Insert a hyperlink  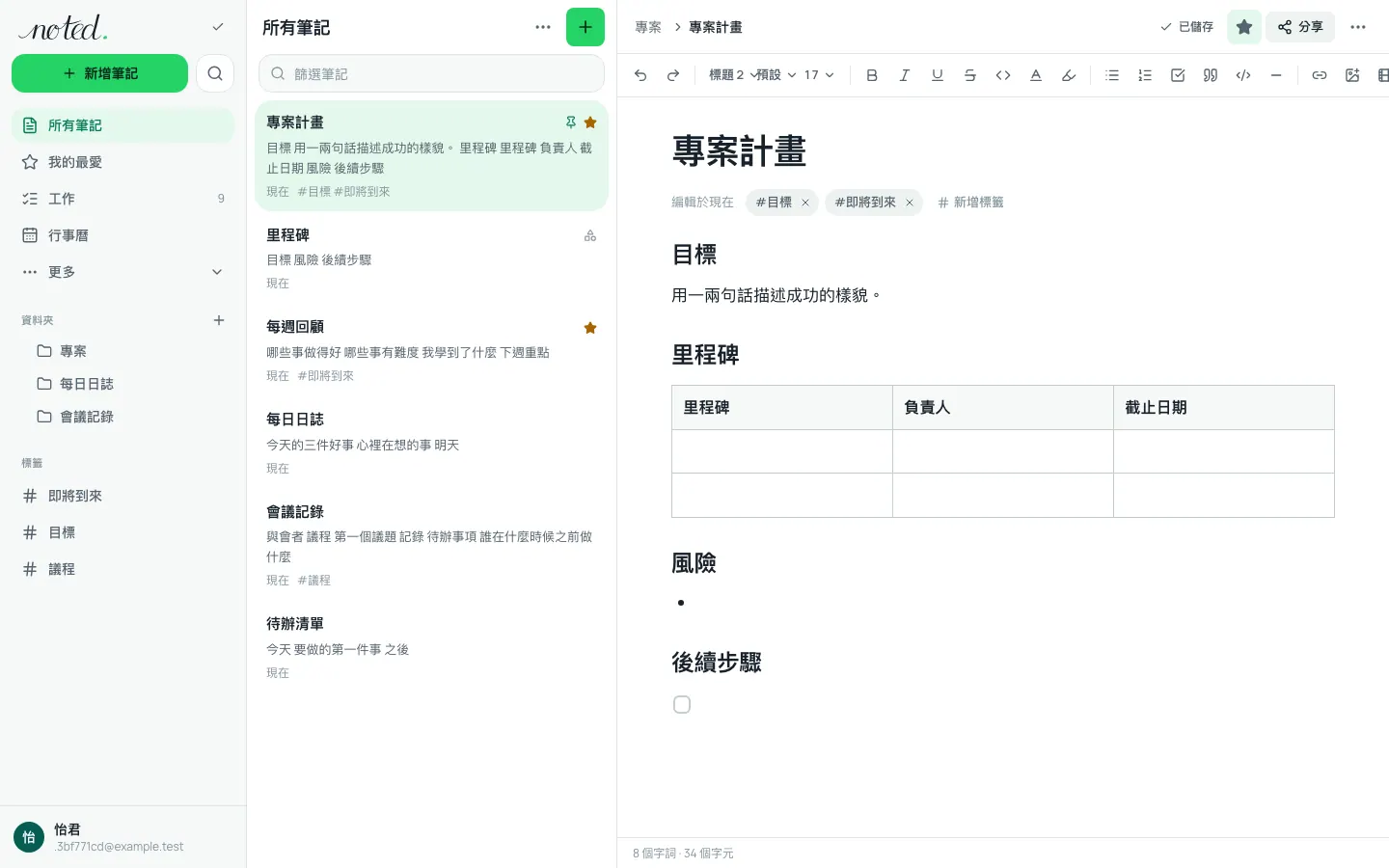[x=1320, y=75]
